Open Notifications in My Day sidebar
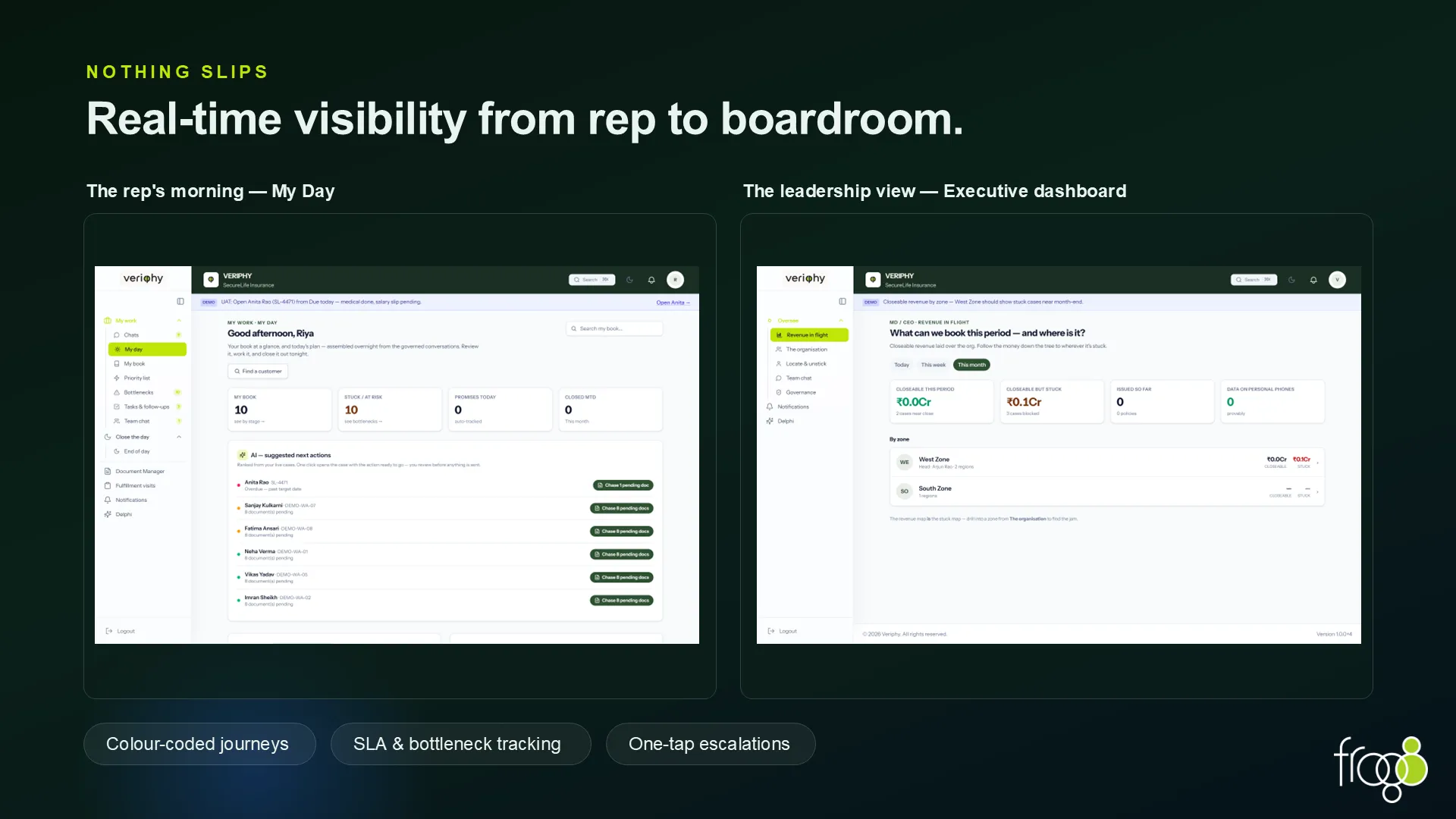Viewport: 1456px width, 819px height. click(143, 500)
